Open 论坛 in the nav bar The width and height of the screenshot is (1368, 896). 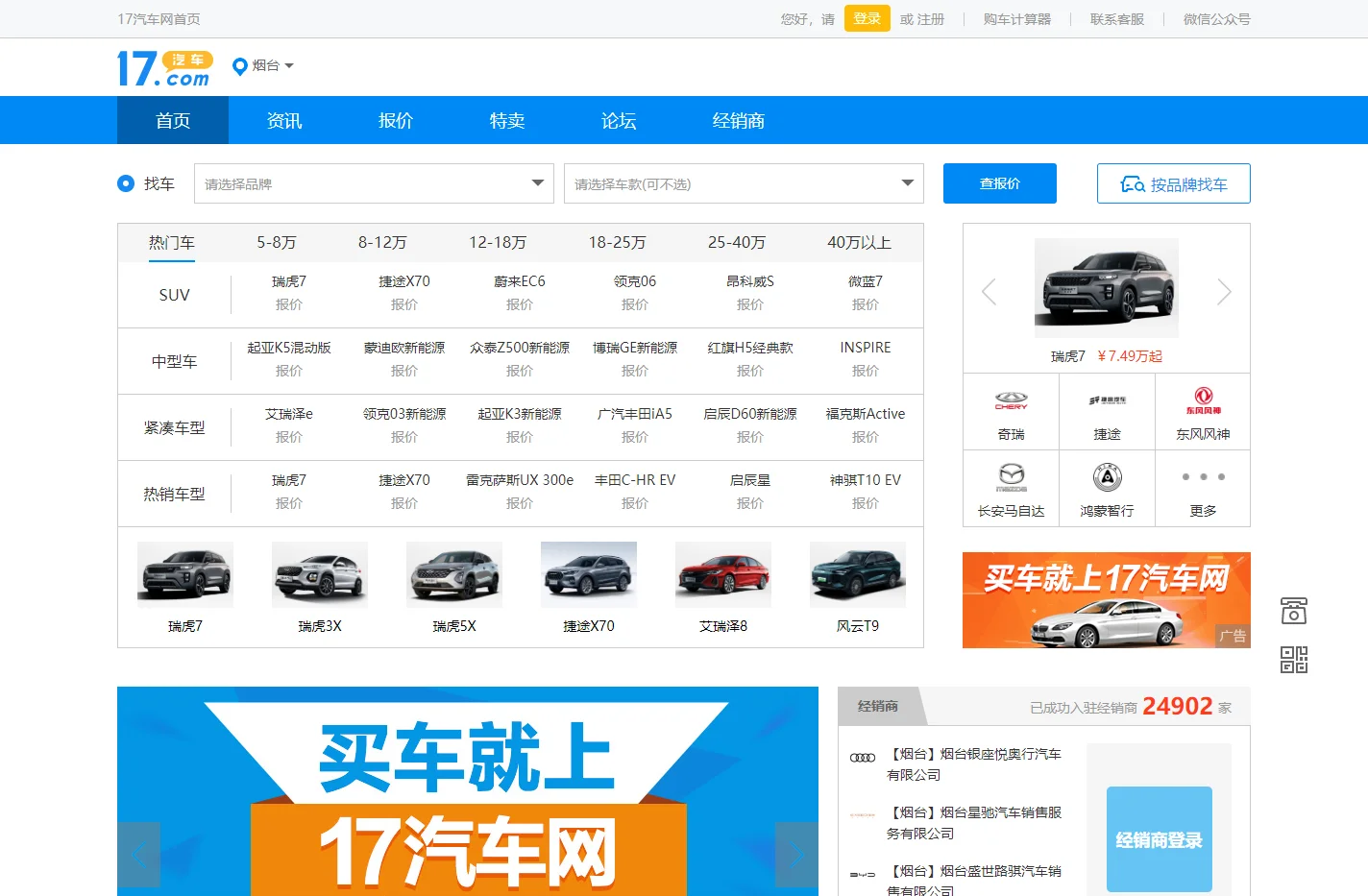(x=619, y=120)
